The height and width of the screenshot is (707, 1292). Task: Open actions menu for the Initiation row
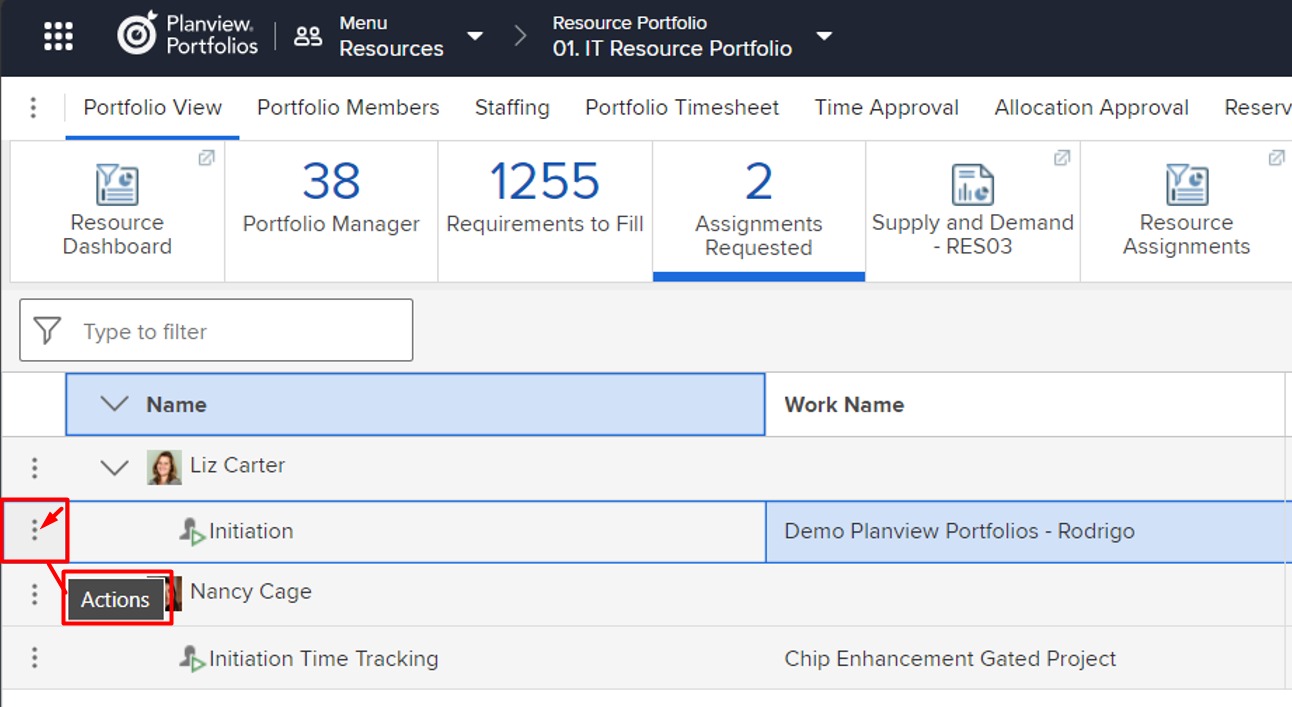click(x=34, y=530)
